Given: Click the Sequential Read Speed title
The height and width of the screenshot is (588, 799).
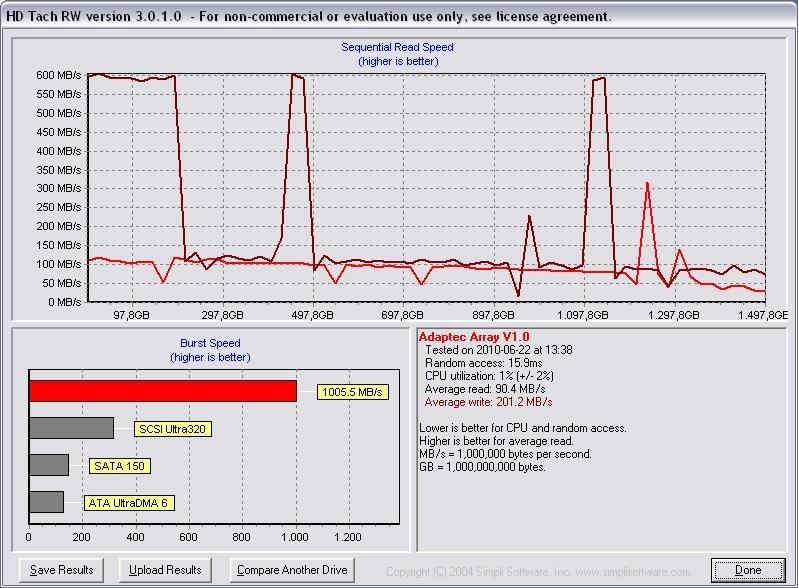Looking at the screenshot, I should point(397,47).
